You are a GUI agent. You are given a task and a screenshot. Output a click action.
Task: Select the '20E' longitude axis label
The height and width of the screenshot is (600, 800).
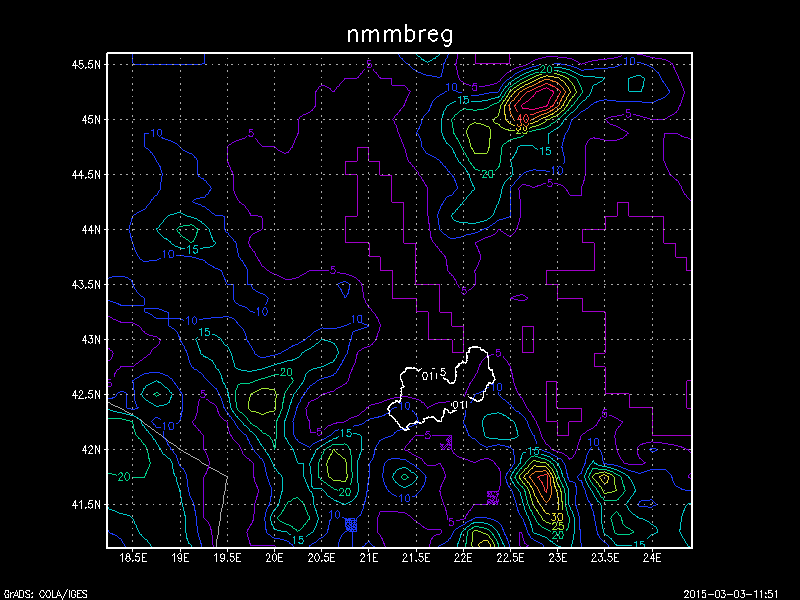(x=274, y=558)
